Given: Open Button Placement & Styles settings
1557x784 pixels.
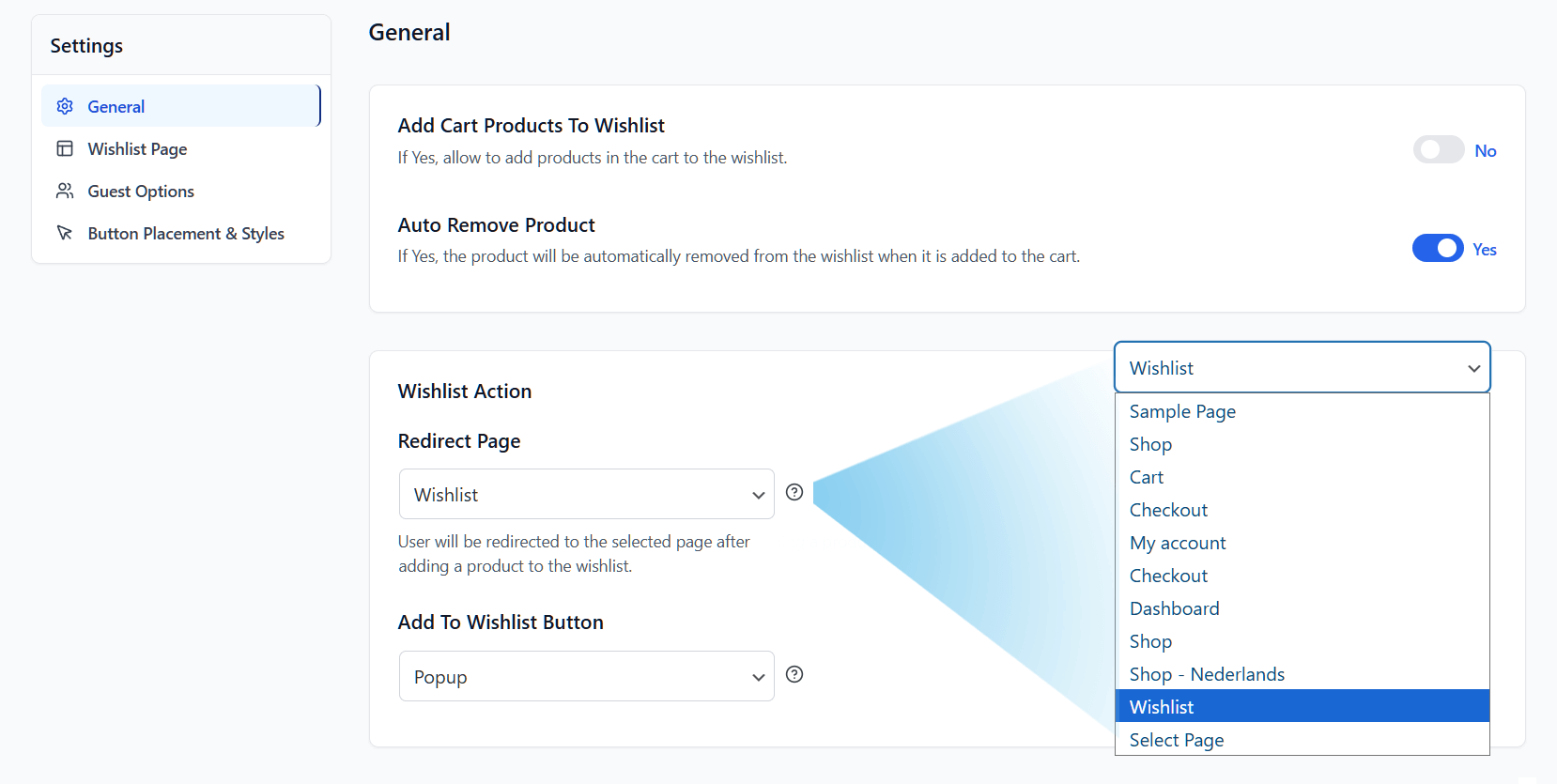Looking at the screenshot, I should point(186,234).
